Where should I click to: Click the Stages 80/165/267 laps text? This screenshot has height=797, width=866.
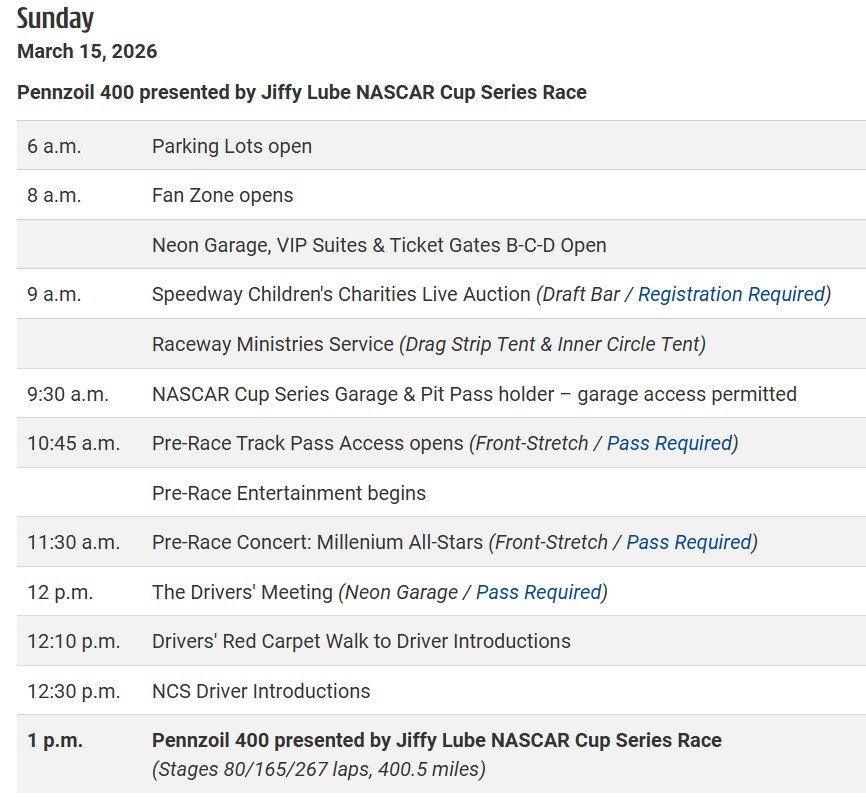(318, 769)
